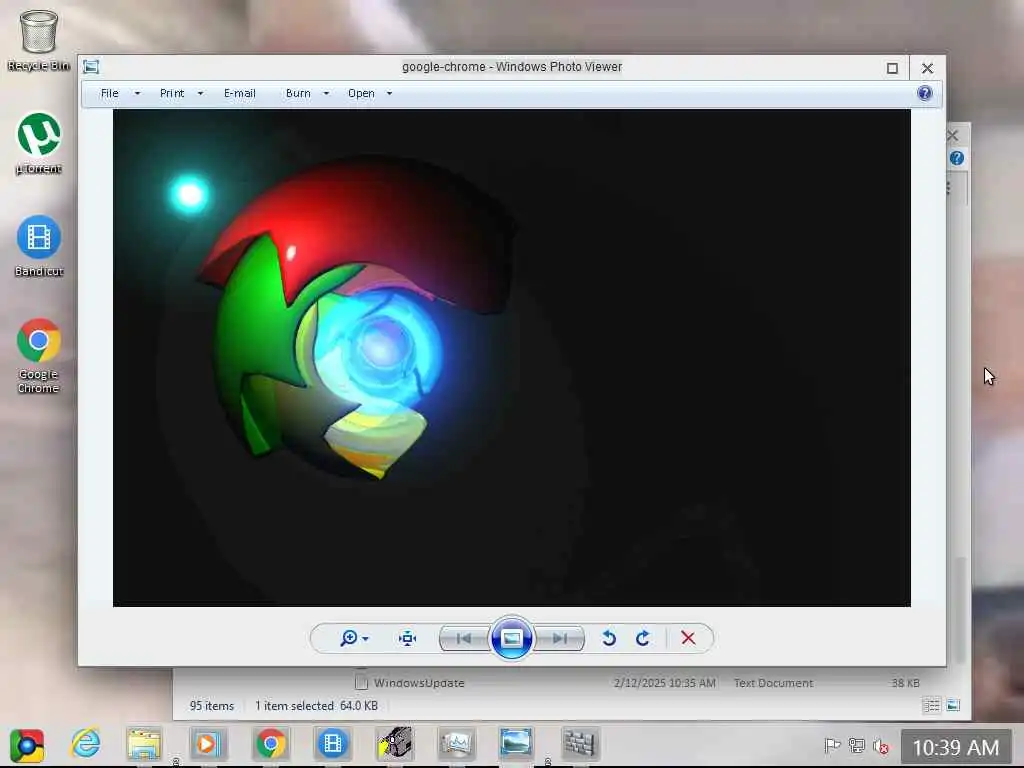Open the Open menu
Viewport: 1024px width, 768px height.
[361, 93]
